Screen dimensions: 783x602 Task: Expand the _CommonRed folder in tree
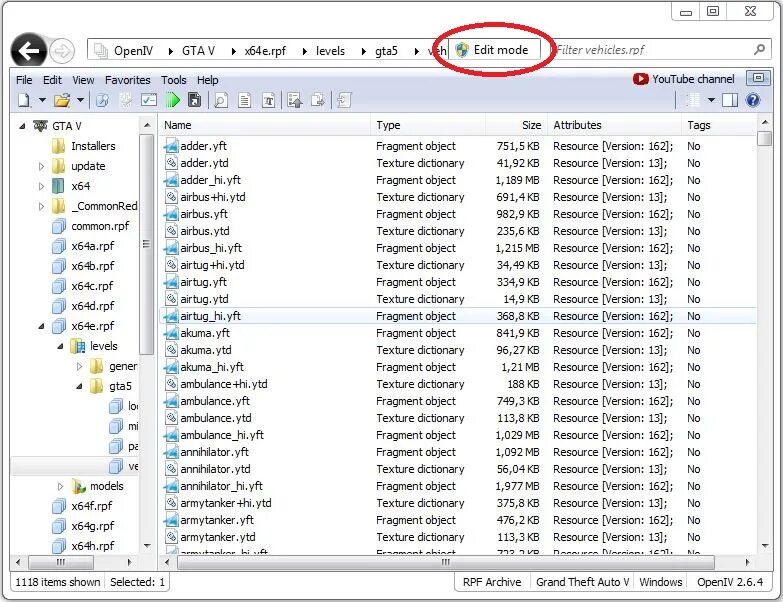tap(41, 206)
